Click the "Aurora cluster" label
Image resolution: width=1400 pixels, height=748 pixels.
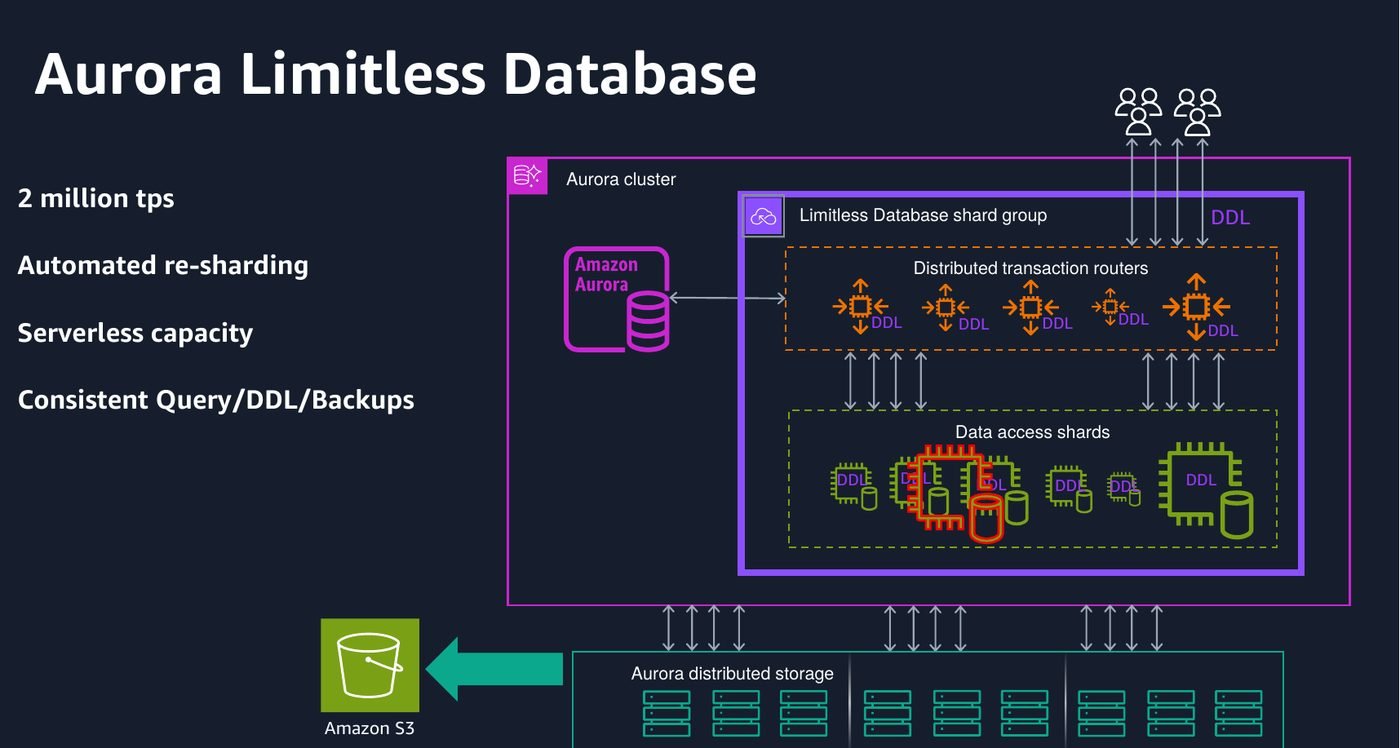tap(621, 180)
